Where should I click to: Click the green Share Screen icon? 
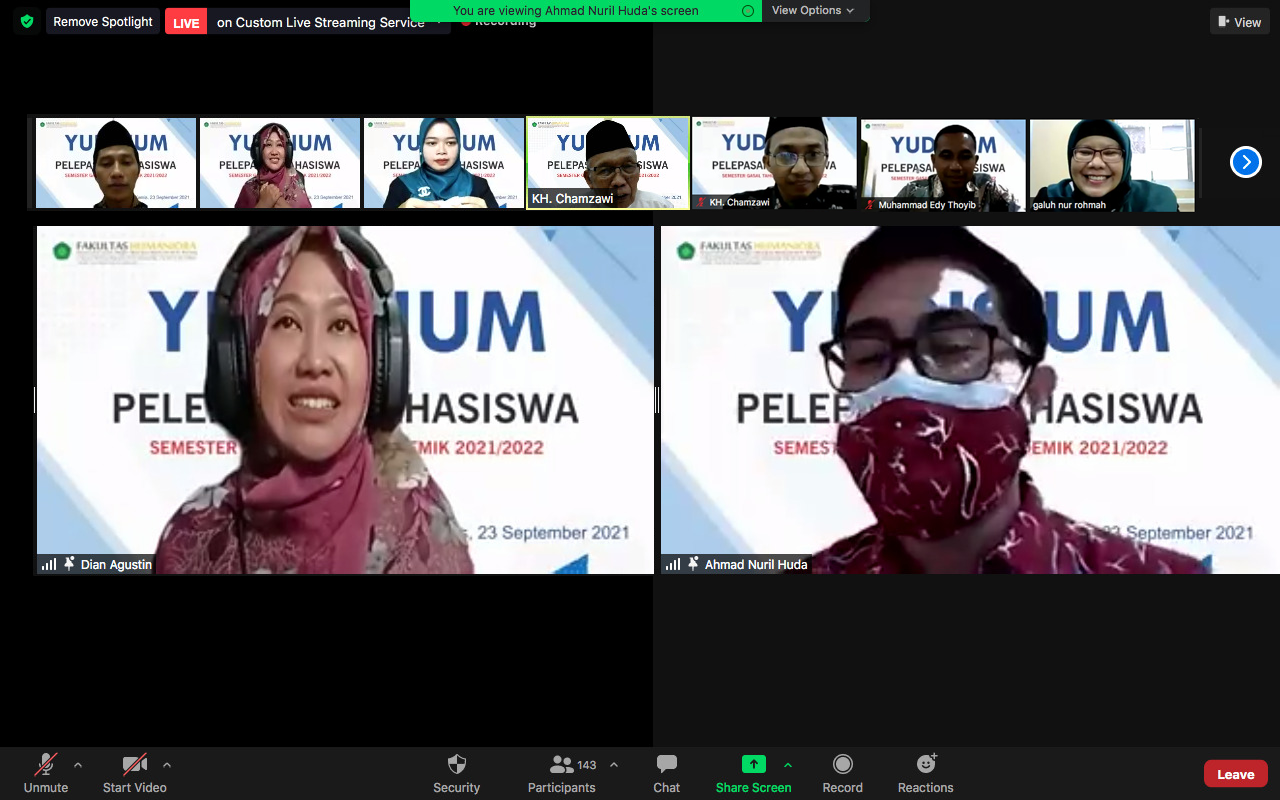[753, 765]
